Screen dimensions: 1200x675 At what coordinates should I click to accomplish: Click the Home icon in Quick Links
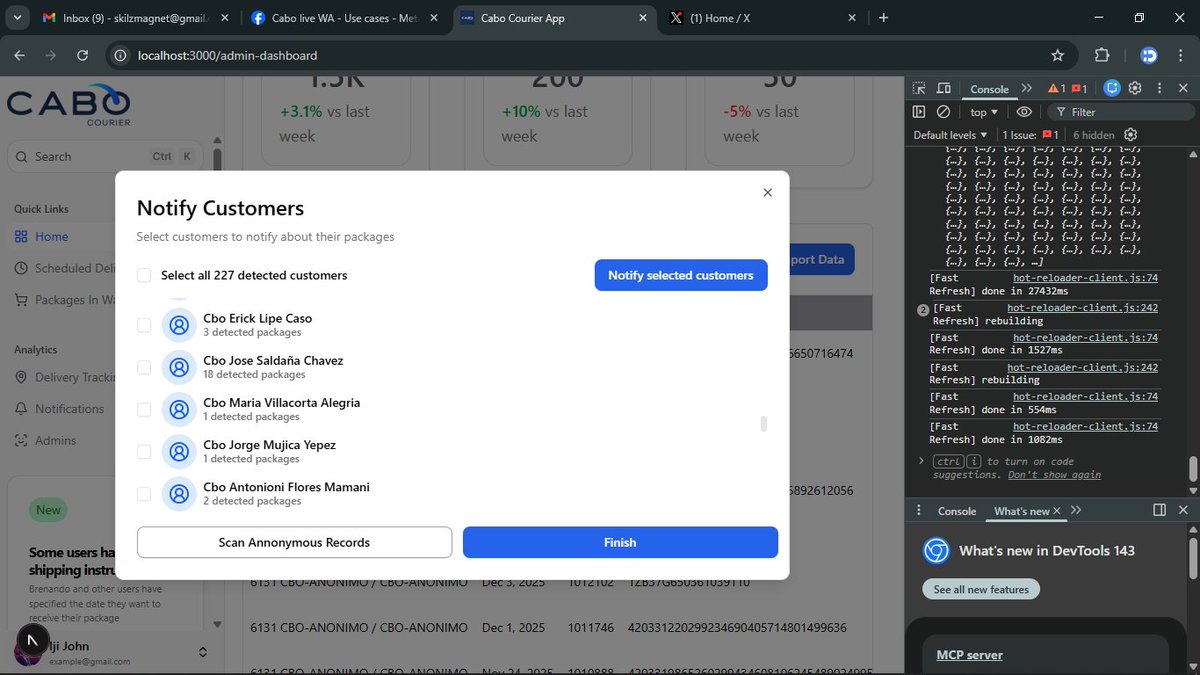[x=21, y=236]
